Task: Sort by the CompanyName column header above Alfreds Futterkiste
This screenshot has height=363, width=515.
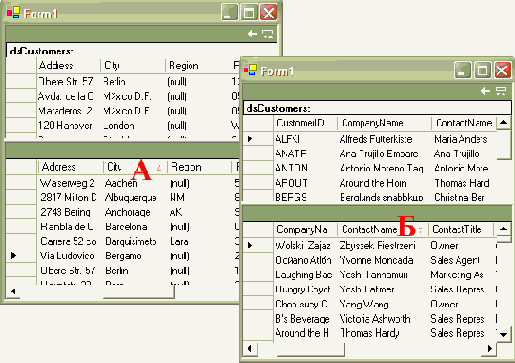Action: click(384, 123)
